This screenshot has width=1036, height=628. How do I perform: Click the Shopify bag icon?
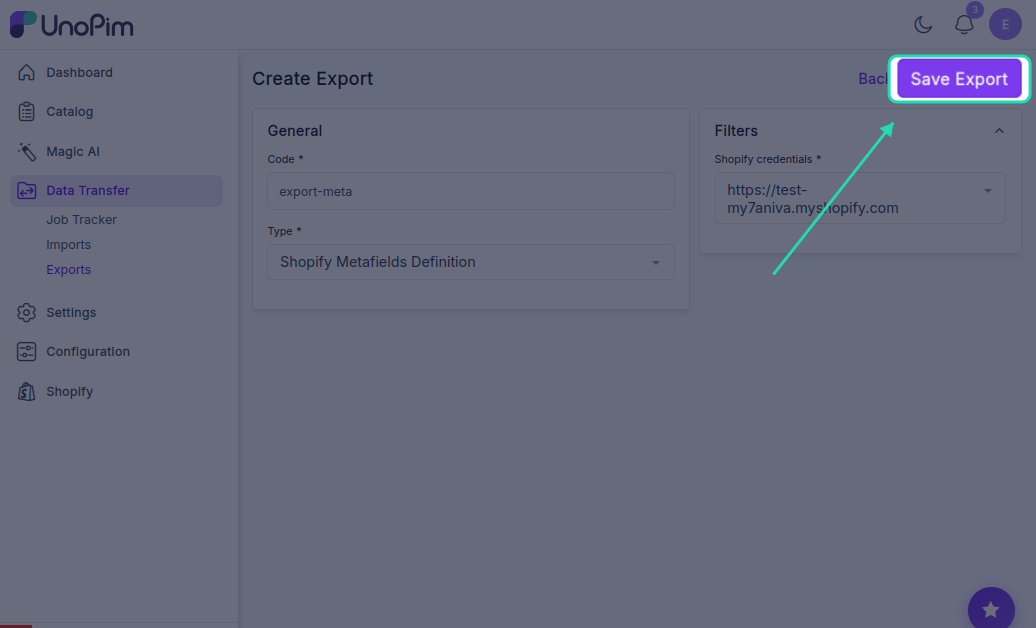tap(26, 391)
